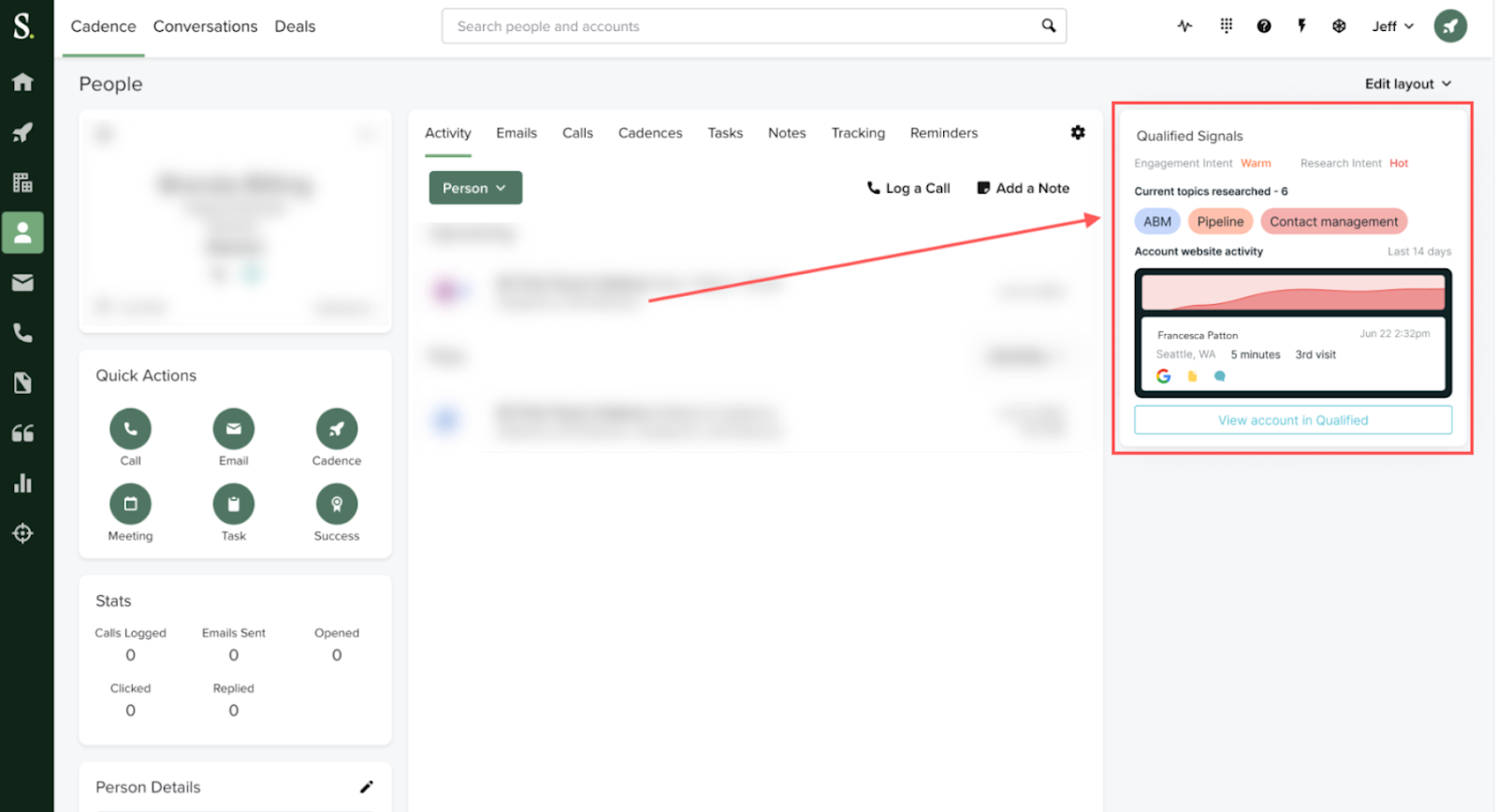The height and width of the screenshot is (812, 1497).
Task: Switch to the Tasks tab
Action: (x=725, y=133)
